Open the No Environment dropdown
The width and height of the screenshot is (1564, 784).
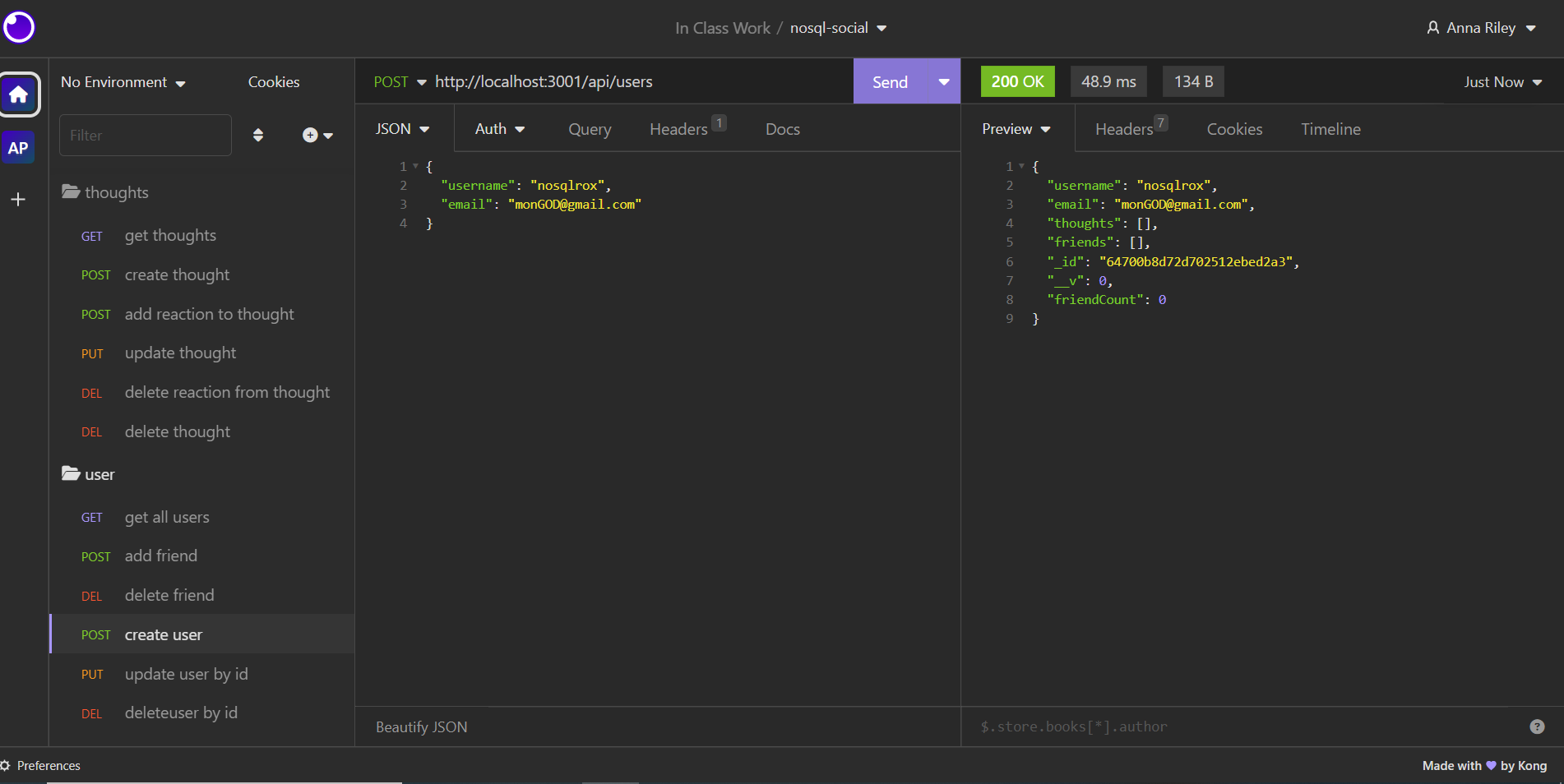pos(122,81)
